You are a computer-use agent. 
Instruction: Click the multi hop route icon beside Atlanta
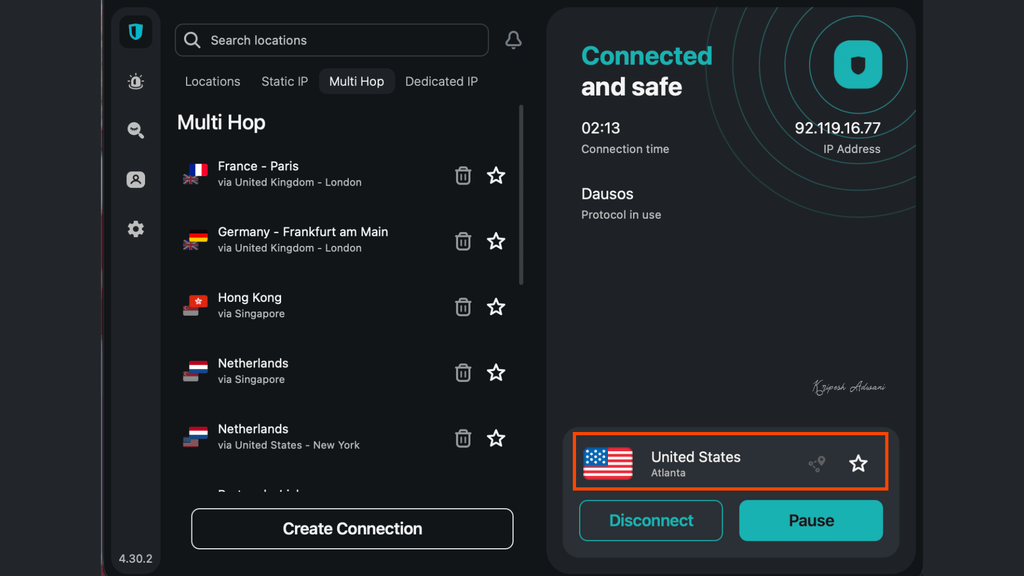[x=817, y=464]
